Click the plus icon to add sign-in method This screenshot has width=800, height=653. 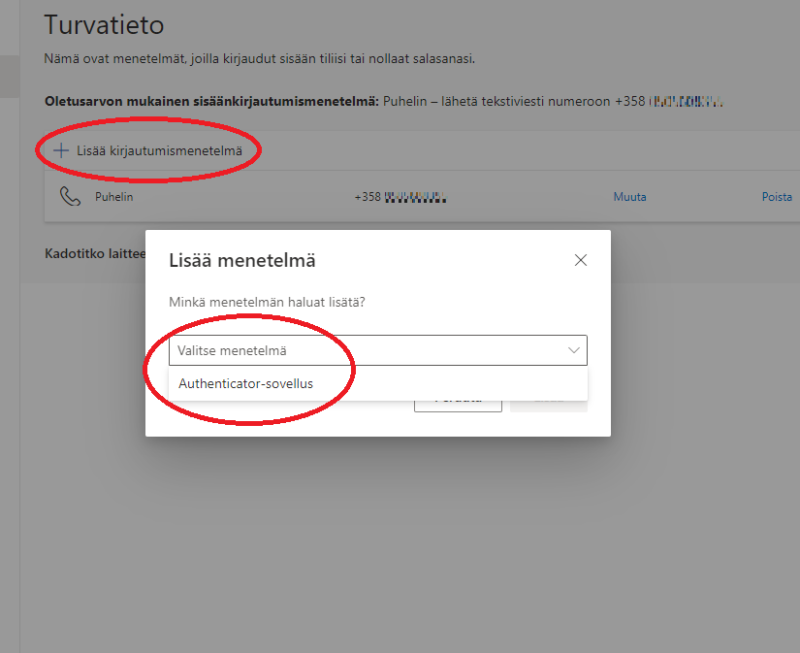point(62,149)
